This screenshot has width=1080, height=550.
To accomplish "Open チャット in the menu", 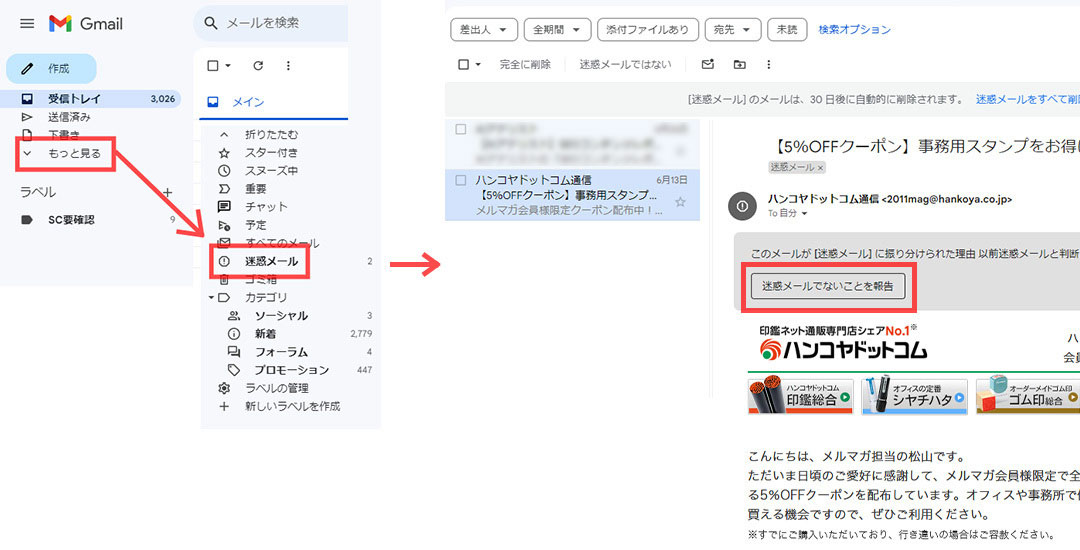I will point(266,207).
